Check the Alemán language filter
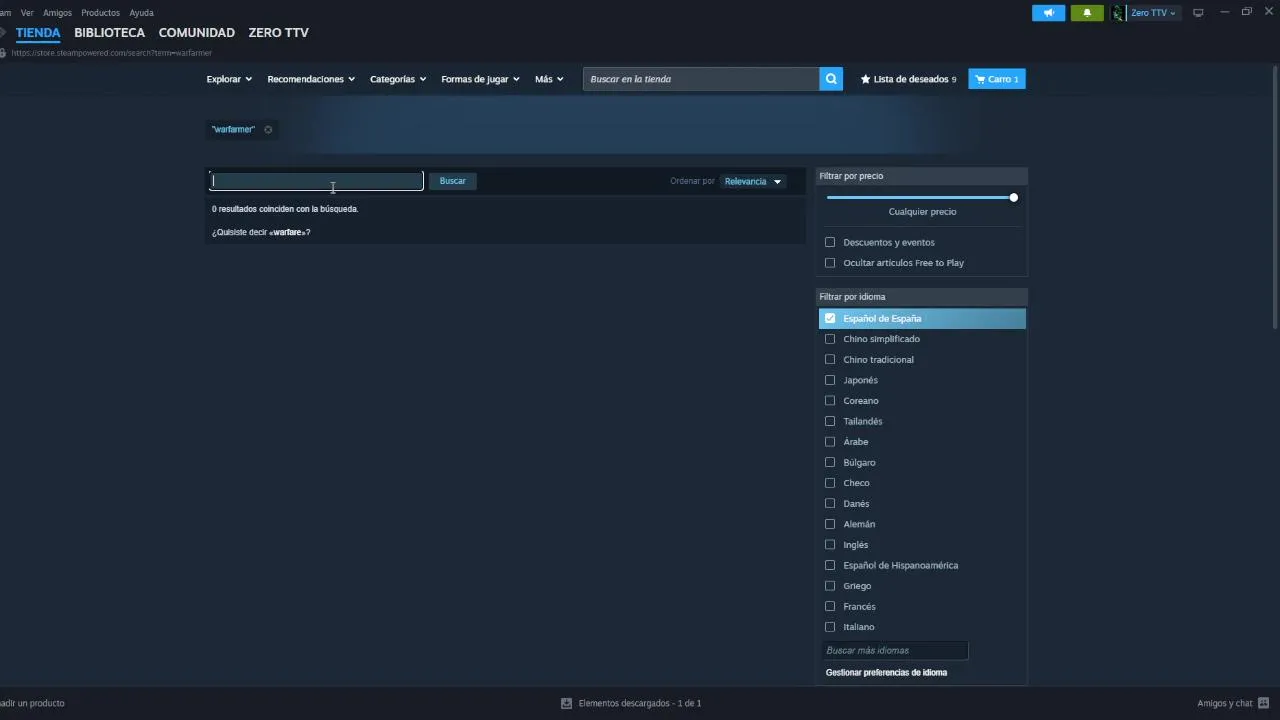This screenshot has width=1280, height=720. click(830, 524)
